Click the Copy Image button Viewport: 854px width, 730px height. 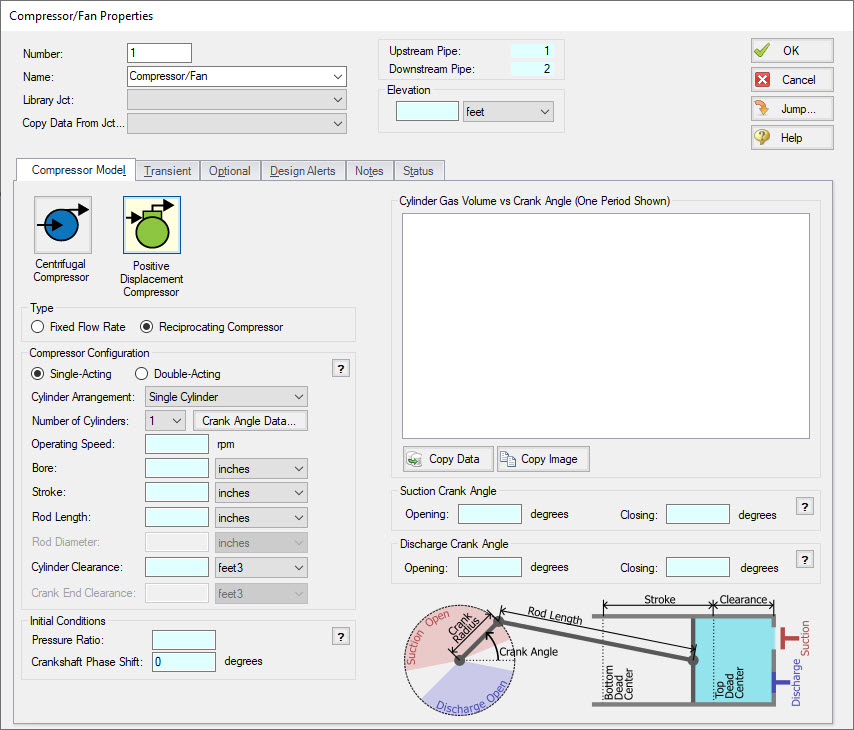point(543,459)
